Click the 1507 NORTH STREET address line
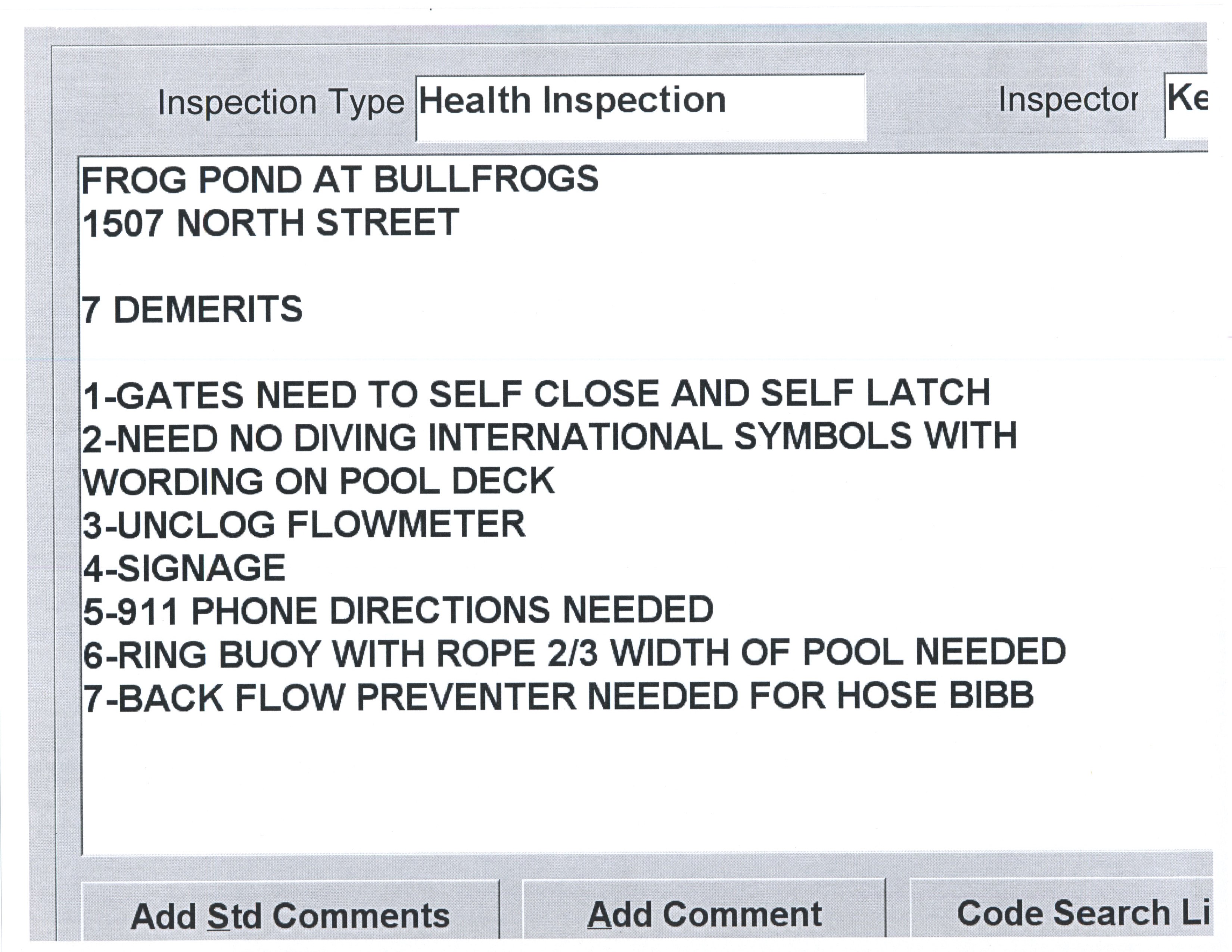The height and width of the screenshot is (952, 1232). (271, 223)
